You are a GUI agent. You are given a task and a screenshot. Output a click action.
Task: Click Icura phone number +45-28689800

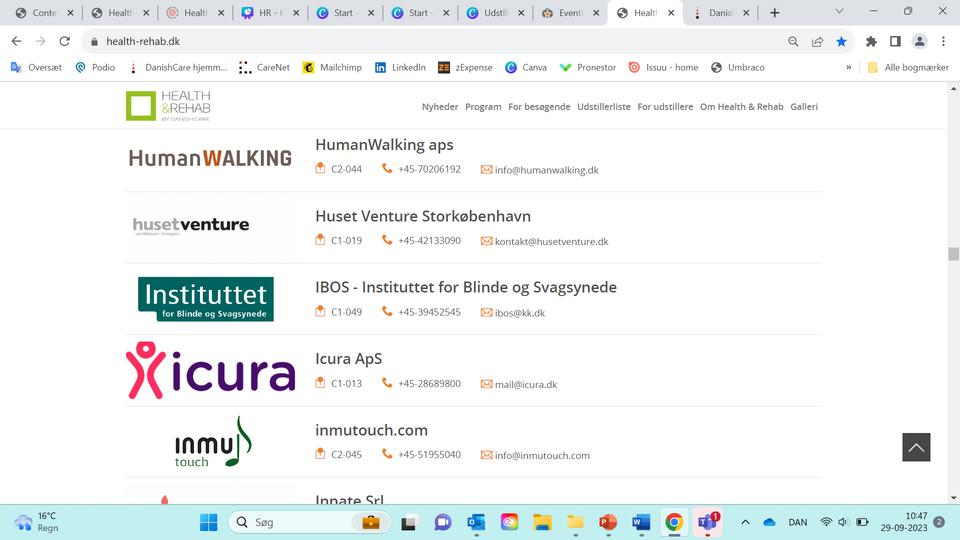(429, 383)
